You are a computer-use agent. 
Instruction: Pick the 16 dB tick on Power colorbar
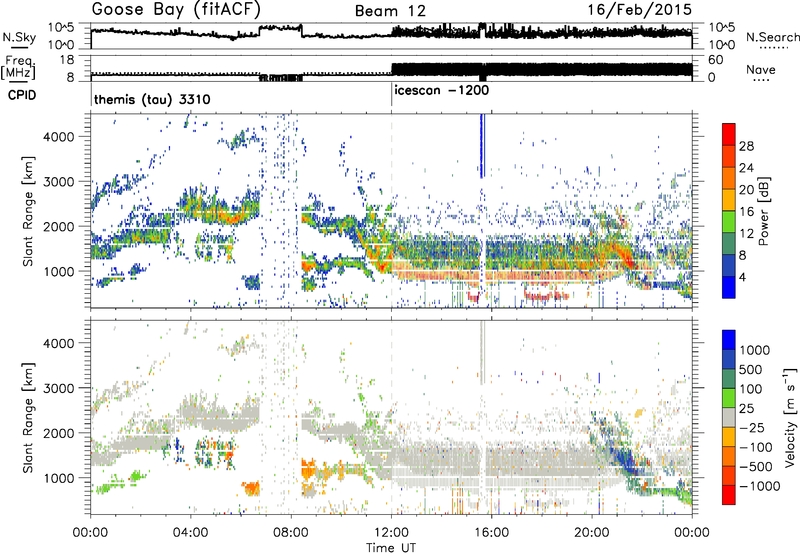click(746, 212)
